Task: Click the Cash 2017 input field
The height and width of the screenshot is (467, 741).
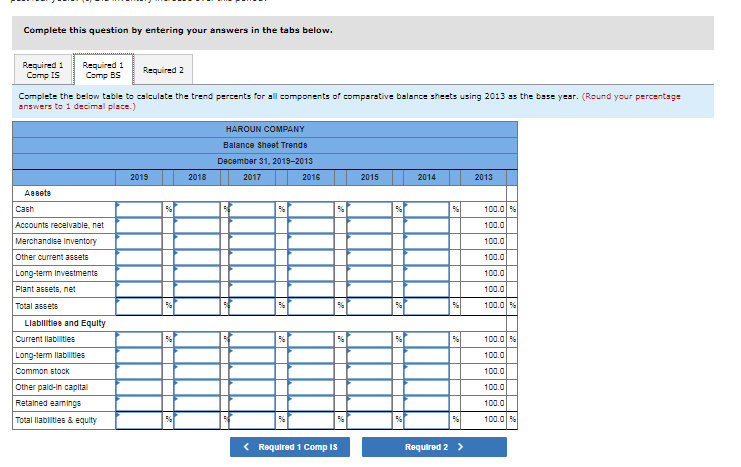Action: (252, 209)
